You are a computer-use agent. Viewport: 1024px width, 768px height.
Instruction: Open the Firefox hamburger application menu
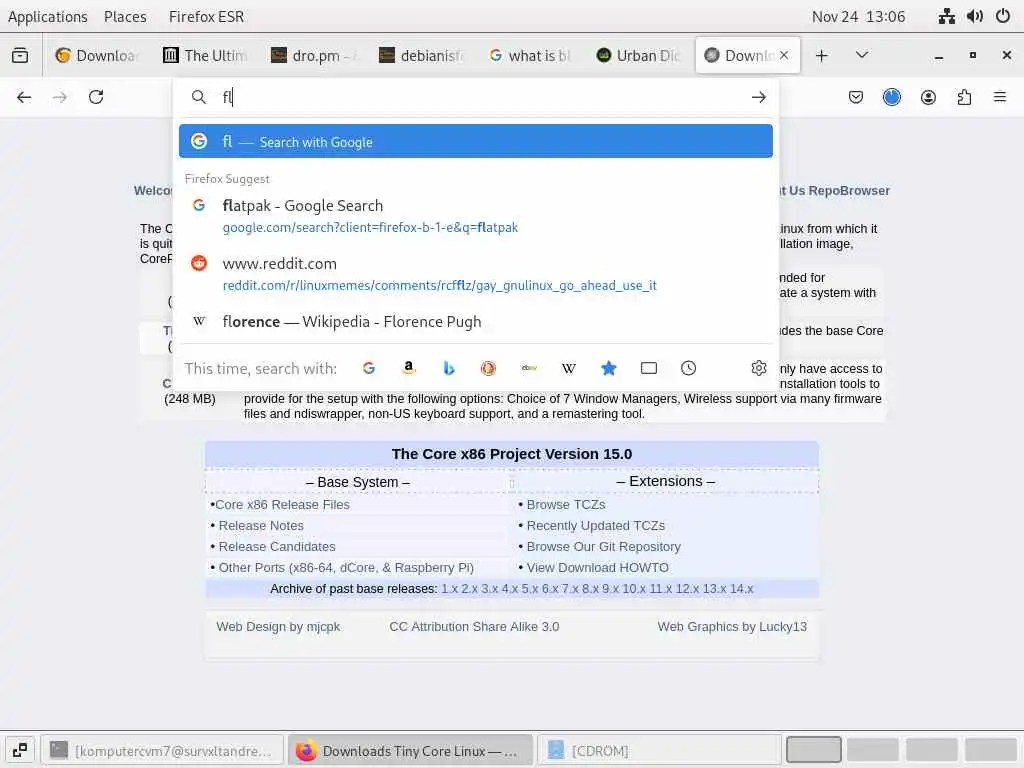click(x=1000, y=97)
